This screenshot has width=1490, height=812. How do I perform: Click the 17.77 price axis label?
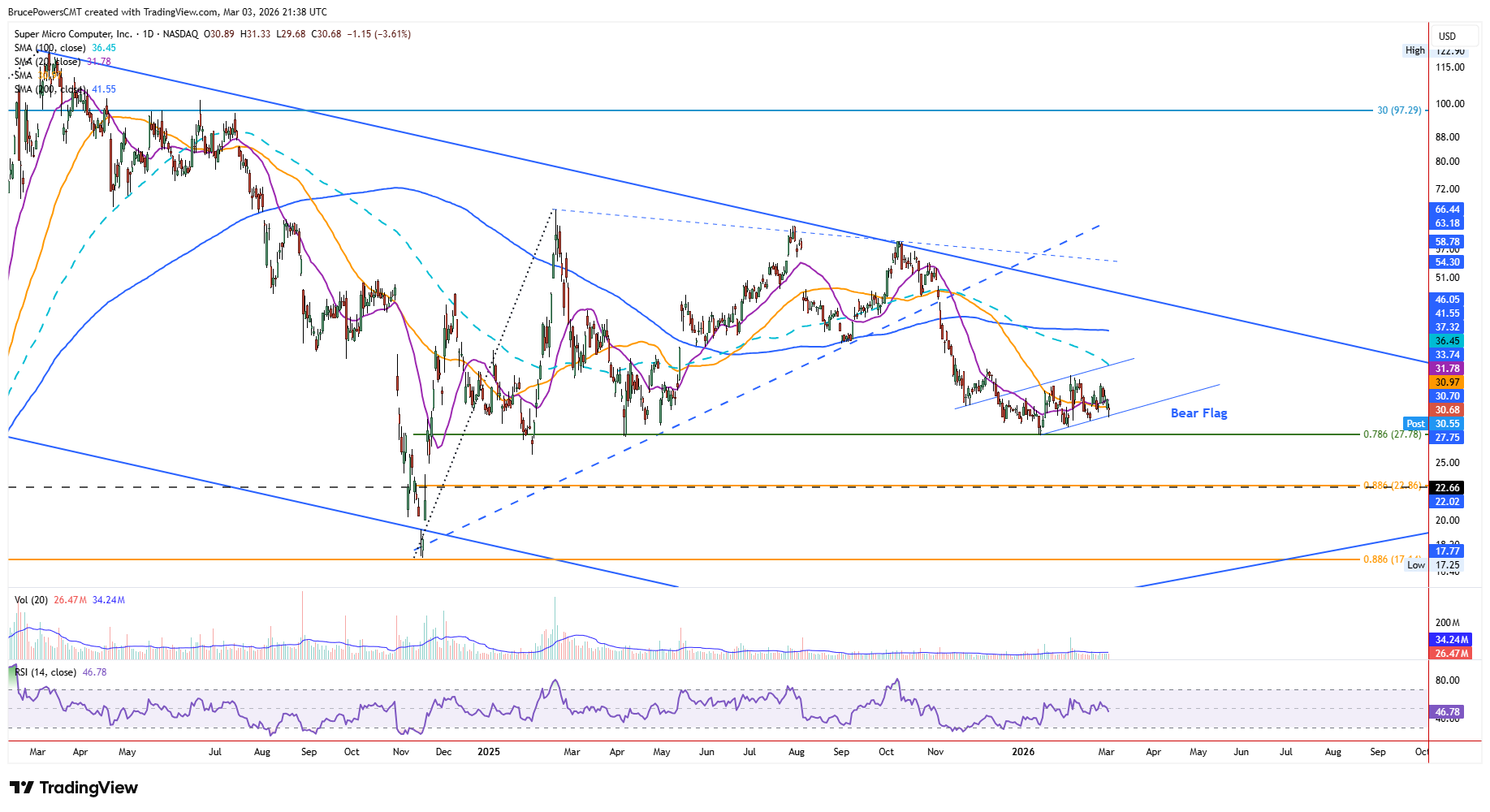click(1447, 551)
